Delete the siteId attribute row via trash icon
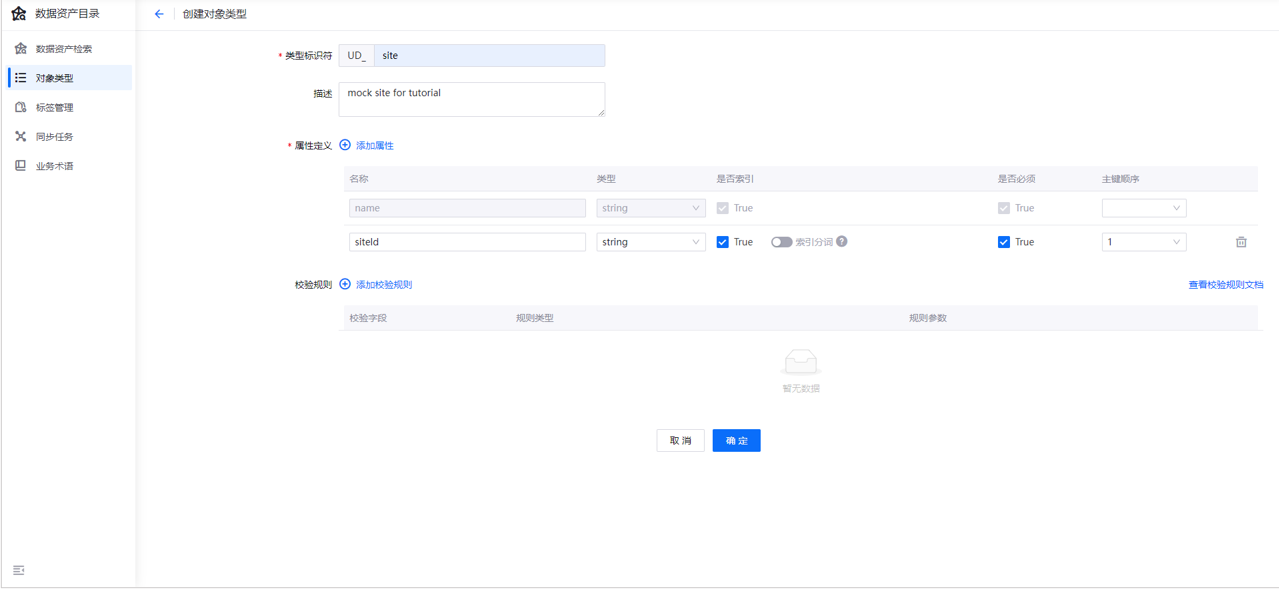This screenshot has height=589, width=1279. tap(1241, 241)
